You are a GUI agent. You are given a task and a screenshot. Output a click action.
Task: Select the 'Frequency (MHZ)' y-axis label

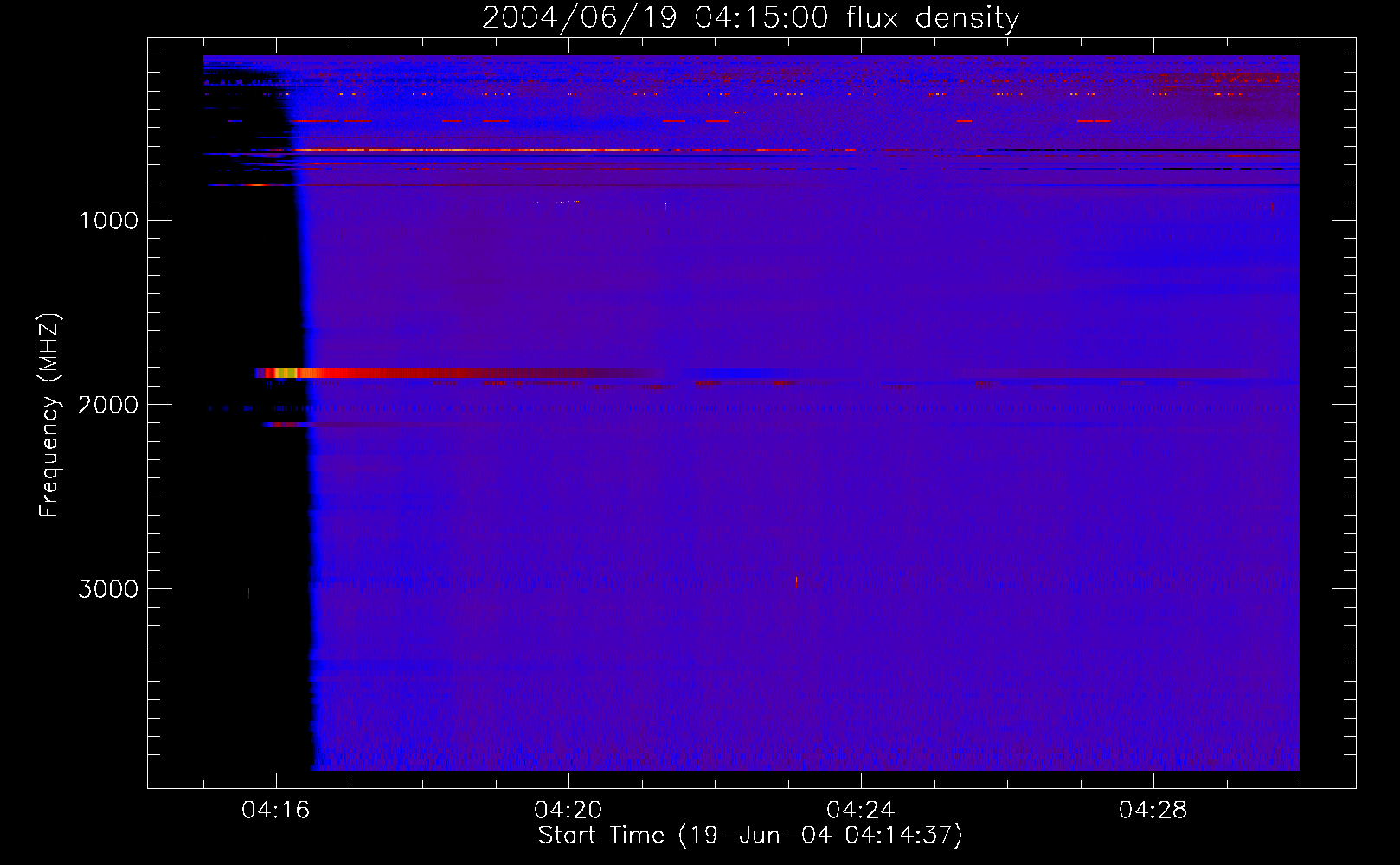tap(49, 415)
